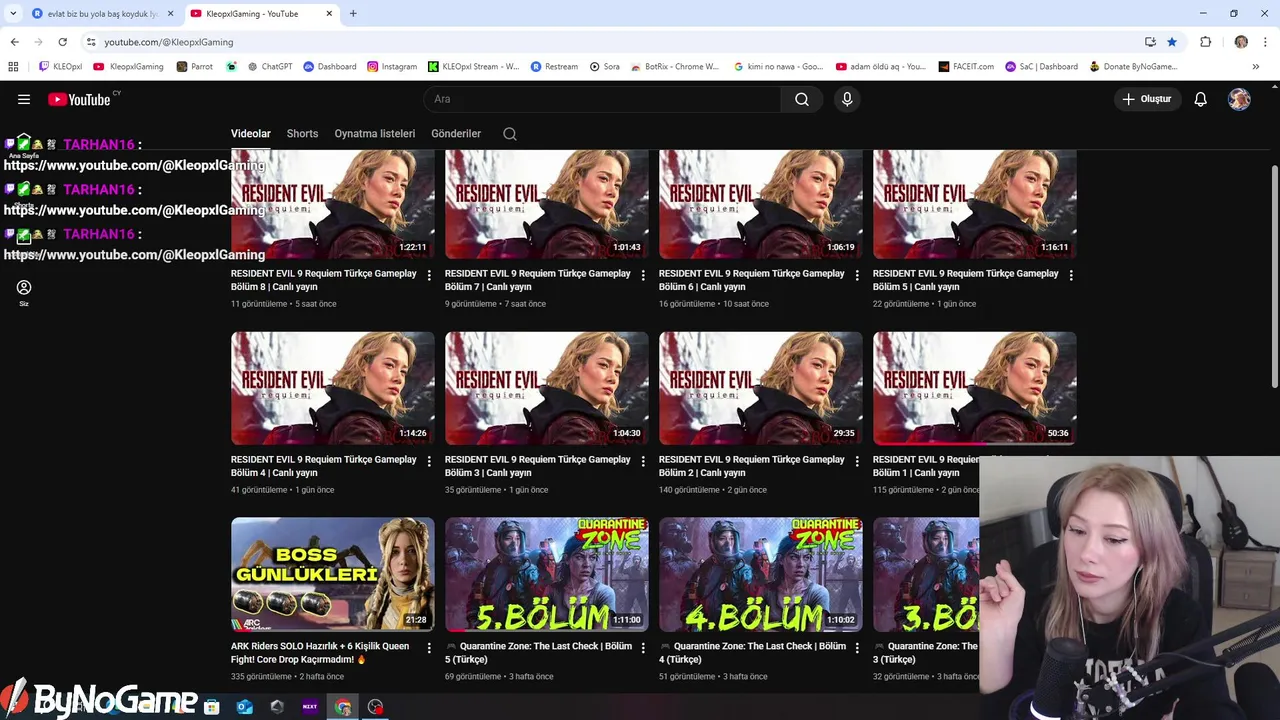
Task: Open the Donate ByNoGame bookmark
Action: 1134,67
